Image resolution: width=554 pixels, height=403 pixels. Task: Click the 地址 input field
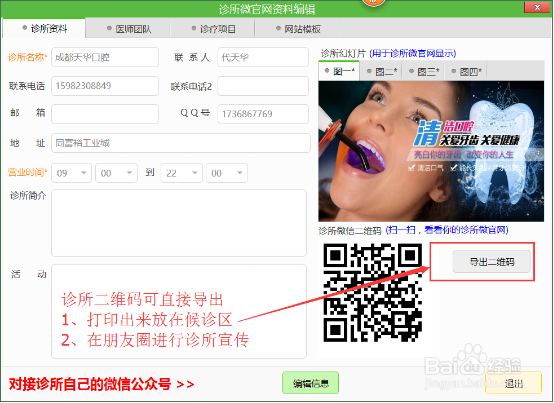(x=181, y=143)
